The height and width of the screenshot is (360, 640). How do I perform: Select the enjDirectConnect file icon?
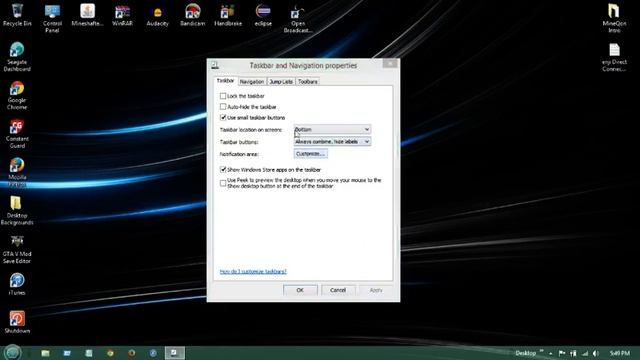pyautogui.click(x=614, y=58)
